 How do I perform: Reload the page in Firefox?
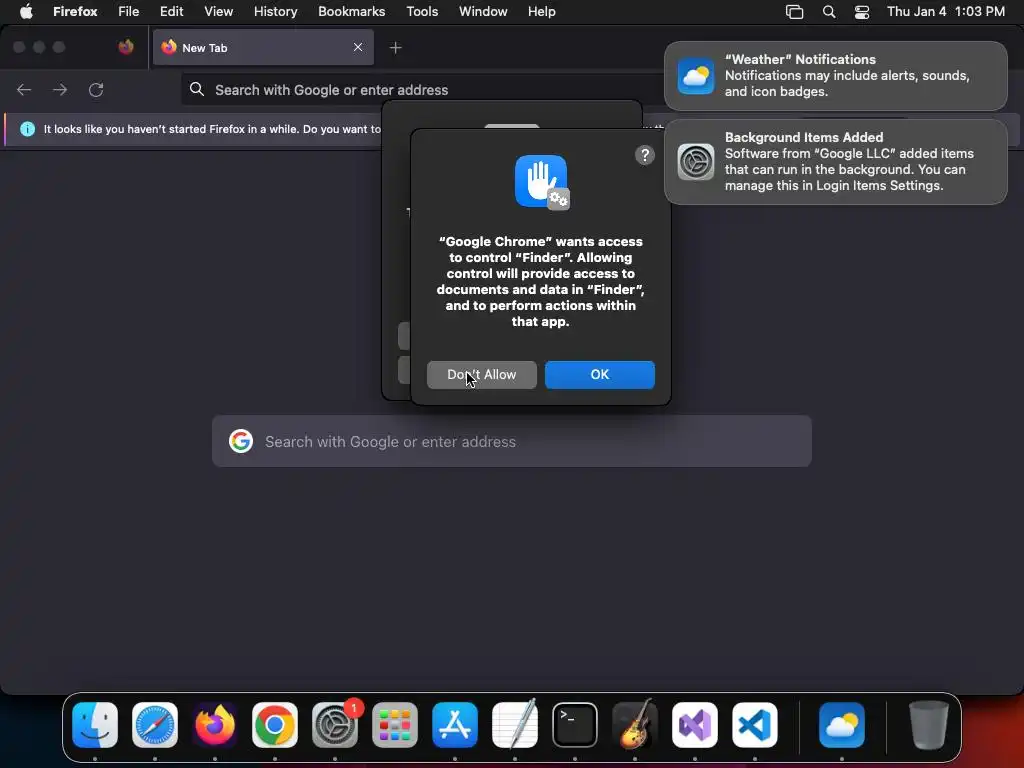click(x=96, y=89)
